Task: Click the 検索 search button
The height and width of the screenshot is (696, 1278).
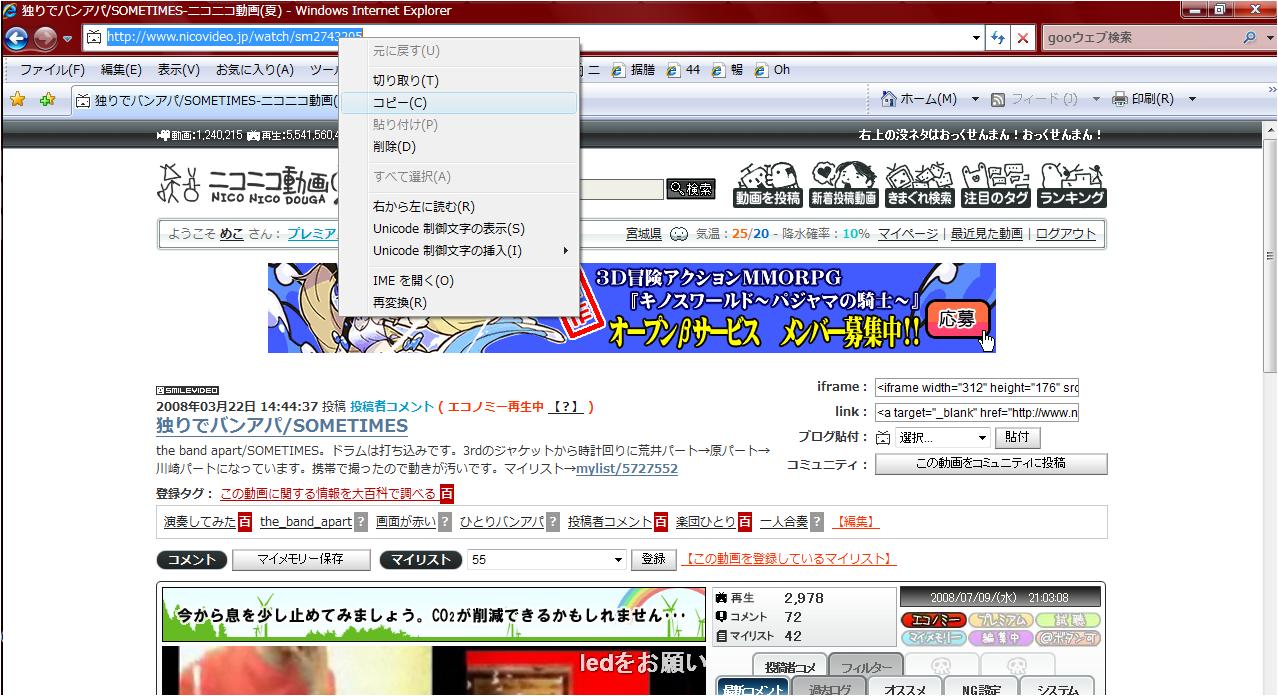Action: [691, 189]
